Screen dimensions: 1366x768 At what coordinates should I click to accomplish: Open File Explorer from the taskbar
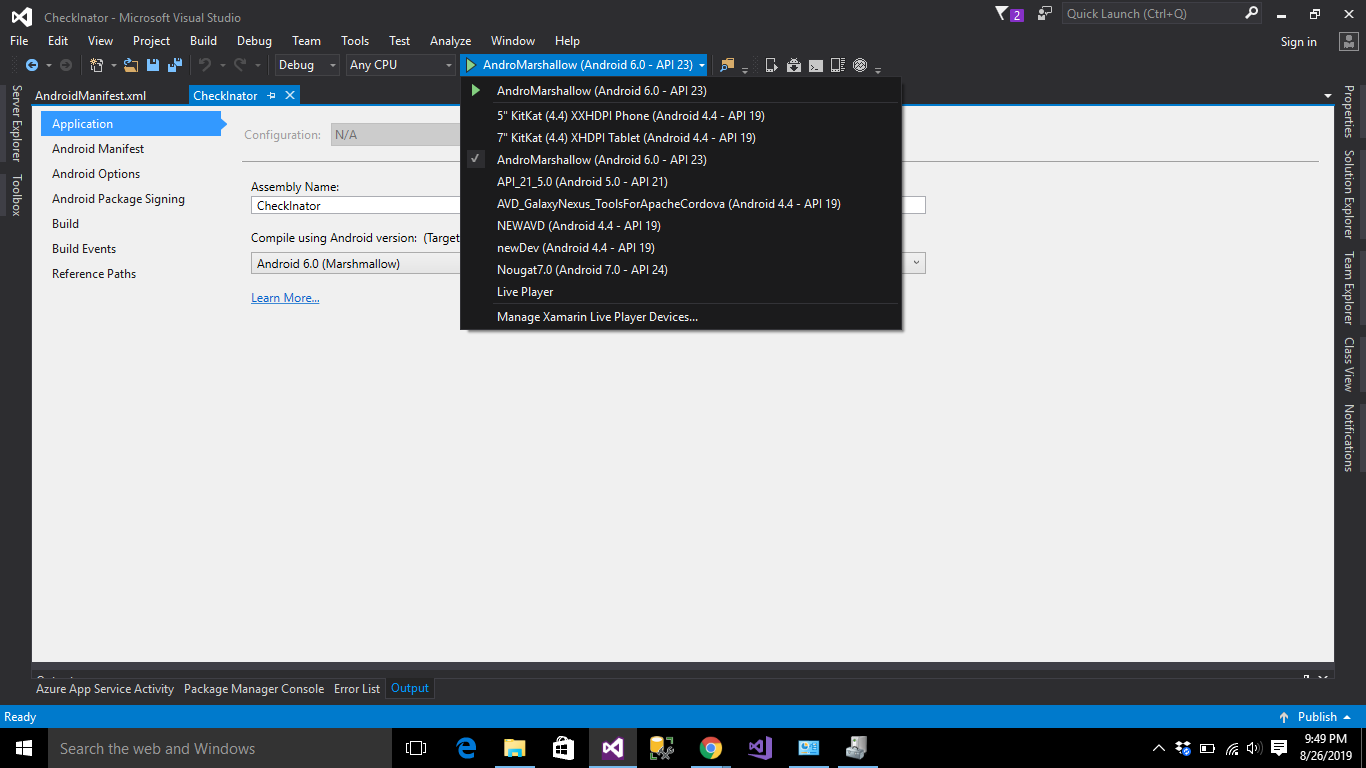(515, 748)
